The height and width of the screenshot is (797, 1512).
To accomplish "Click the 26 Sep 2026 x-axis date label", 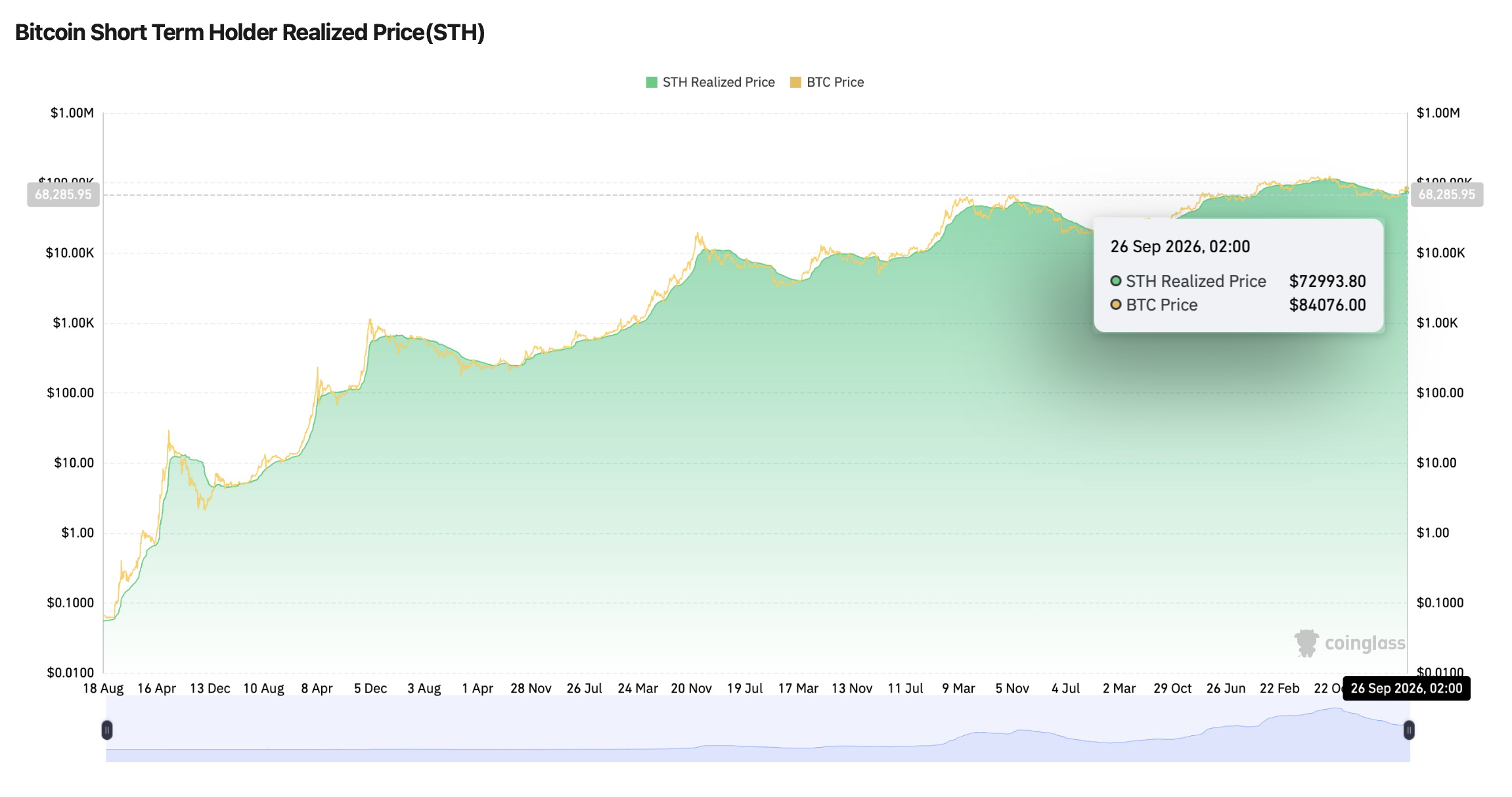I will (x=1406, y=688).
